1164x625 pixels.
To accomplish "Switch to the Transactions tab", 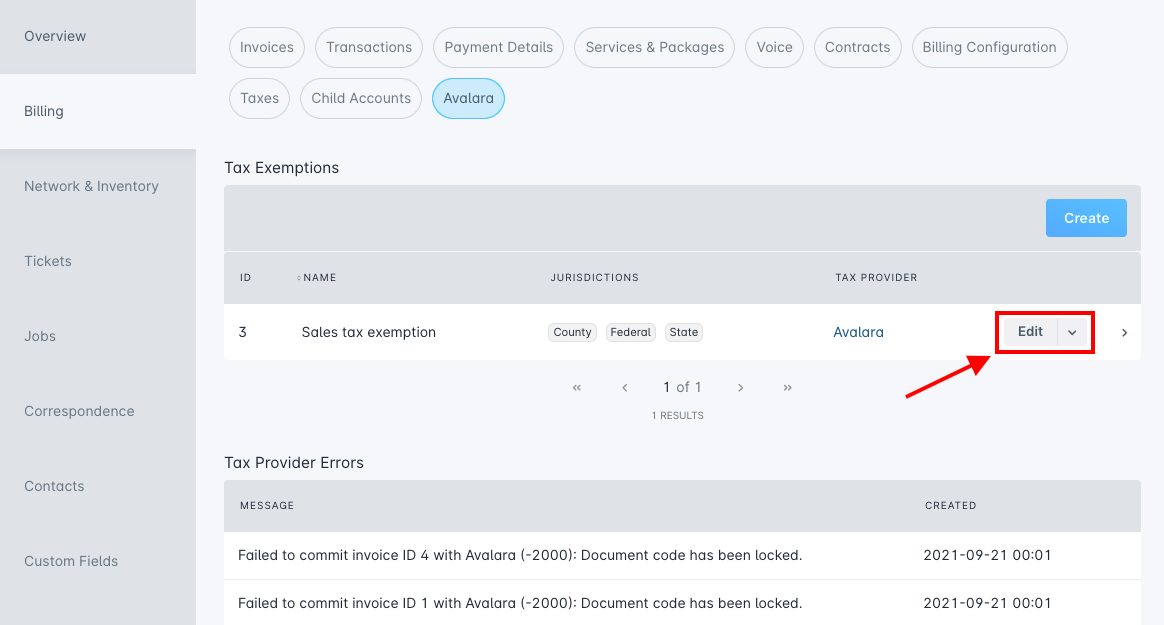I will (369, 48).
